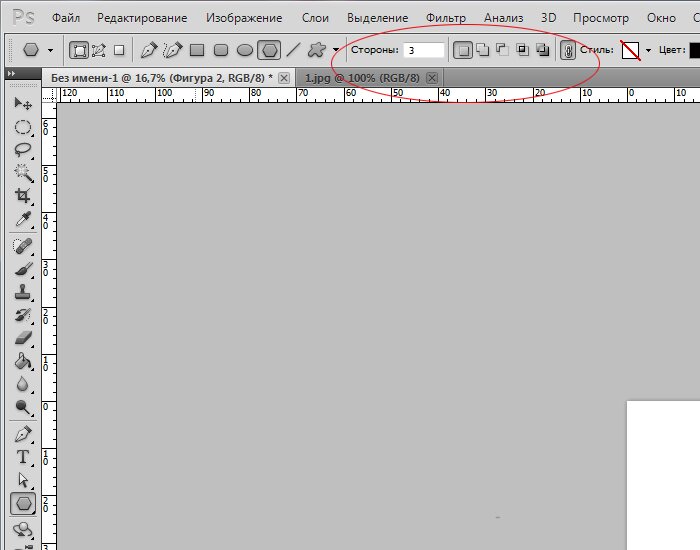
Task: Select the Lasso tool
Action: (x=23, y=150)
